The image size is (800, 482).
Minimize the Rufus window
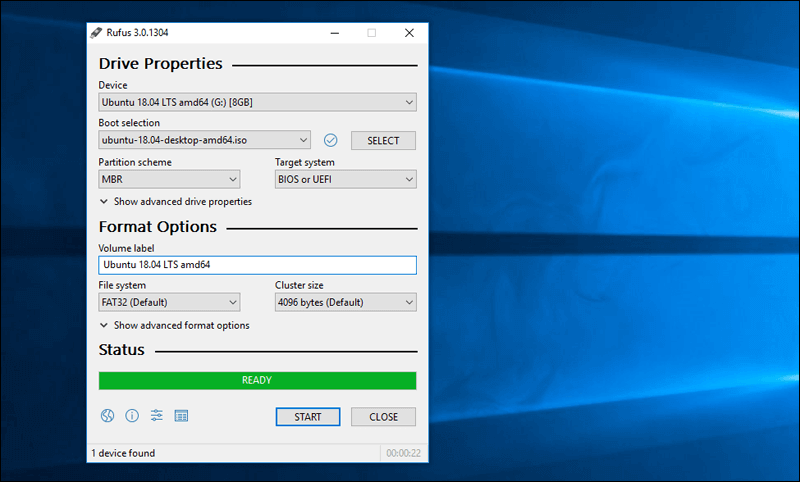(x=335, y=33)
